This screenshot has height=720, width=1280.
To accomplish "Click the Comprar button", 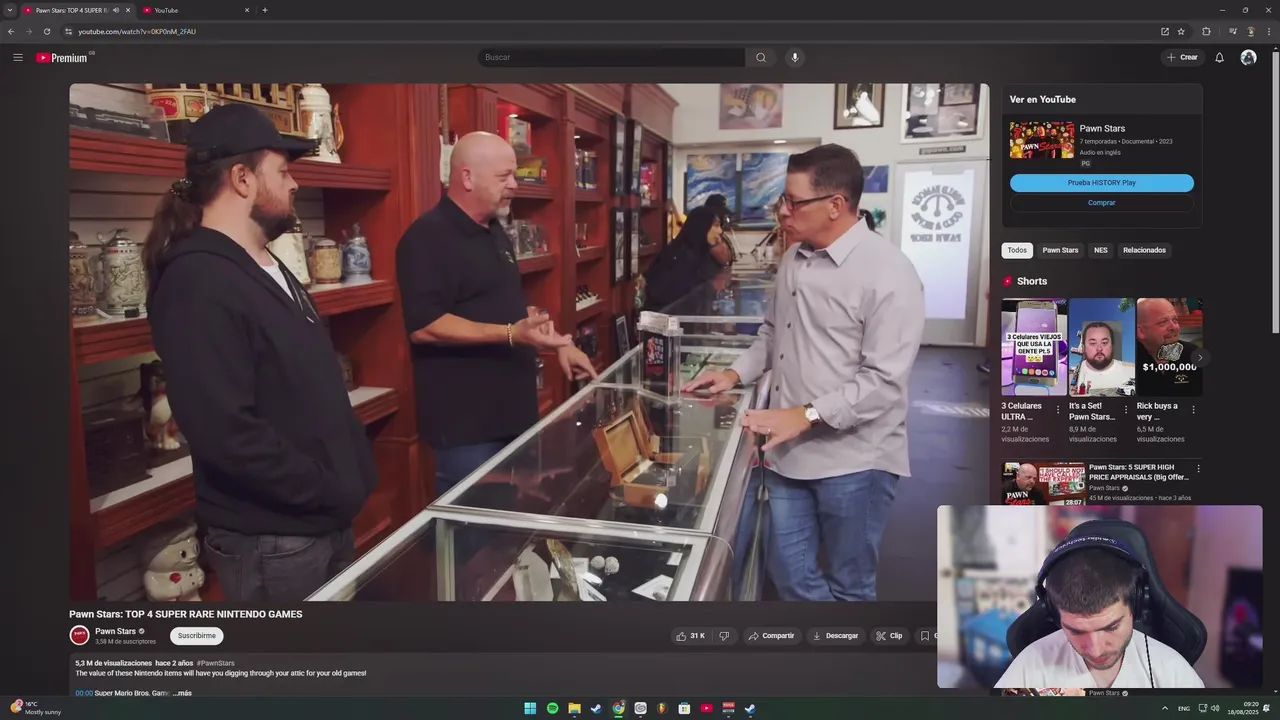I will [1102, 203].
